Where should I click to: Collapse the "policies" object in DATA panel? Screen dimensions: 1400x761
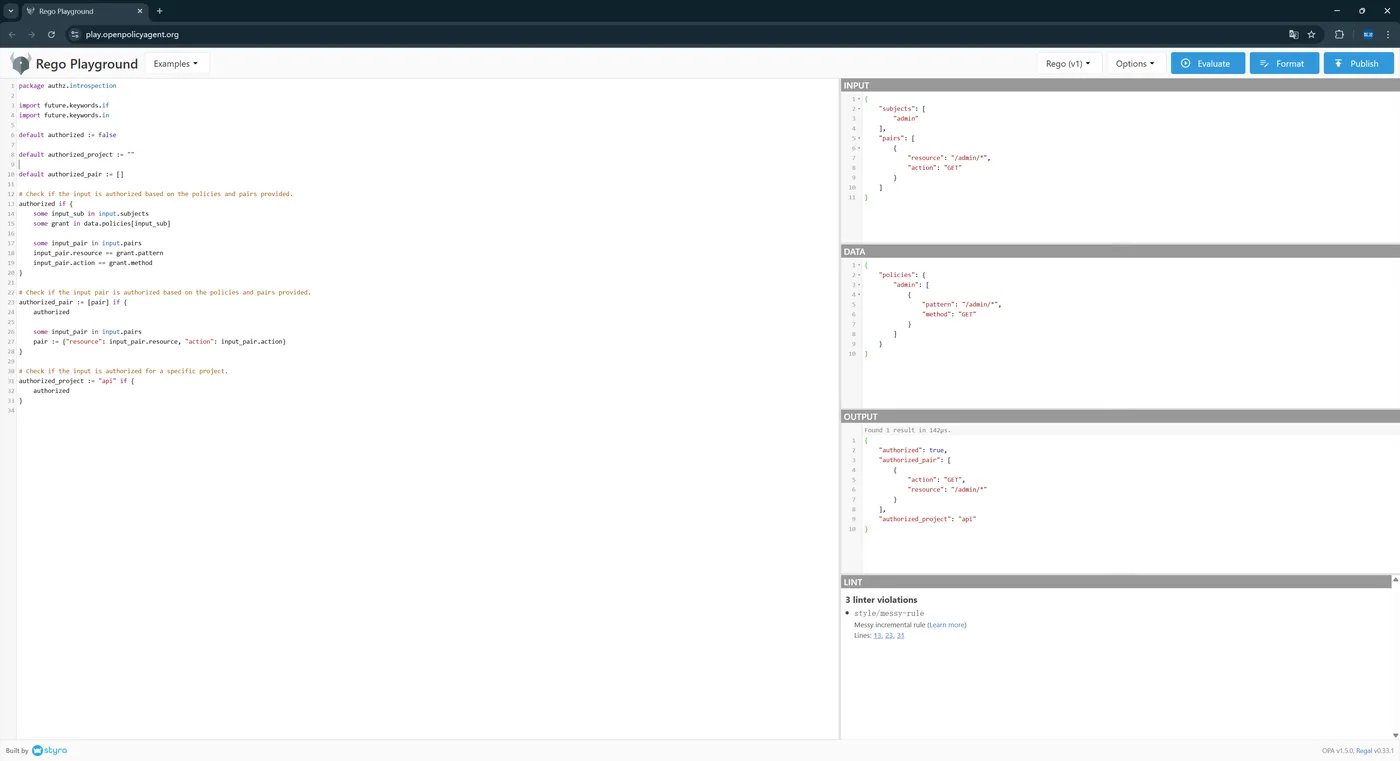(859, 275)
